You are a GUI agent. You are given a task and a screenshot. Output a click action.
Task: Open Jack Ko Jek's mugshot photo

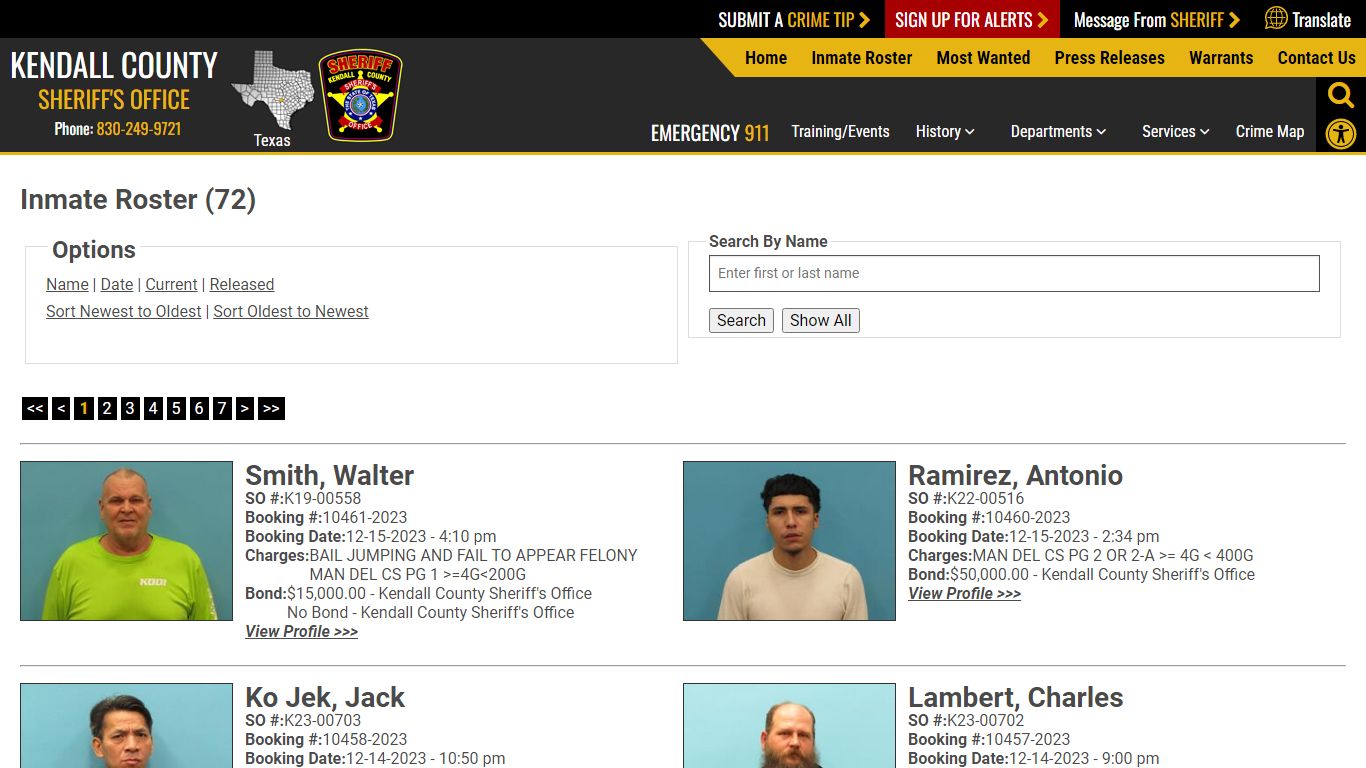(126, 725)
